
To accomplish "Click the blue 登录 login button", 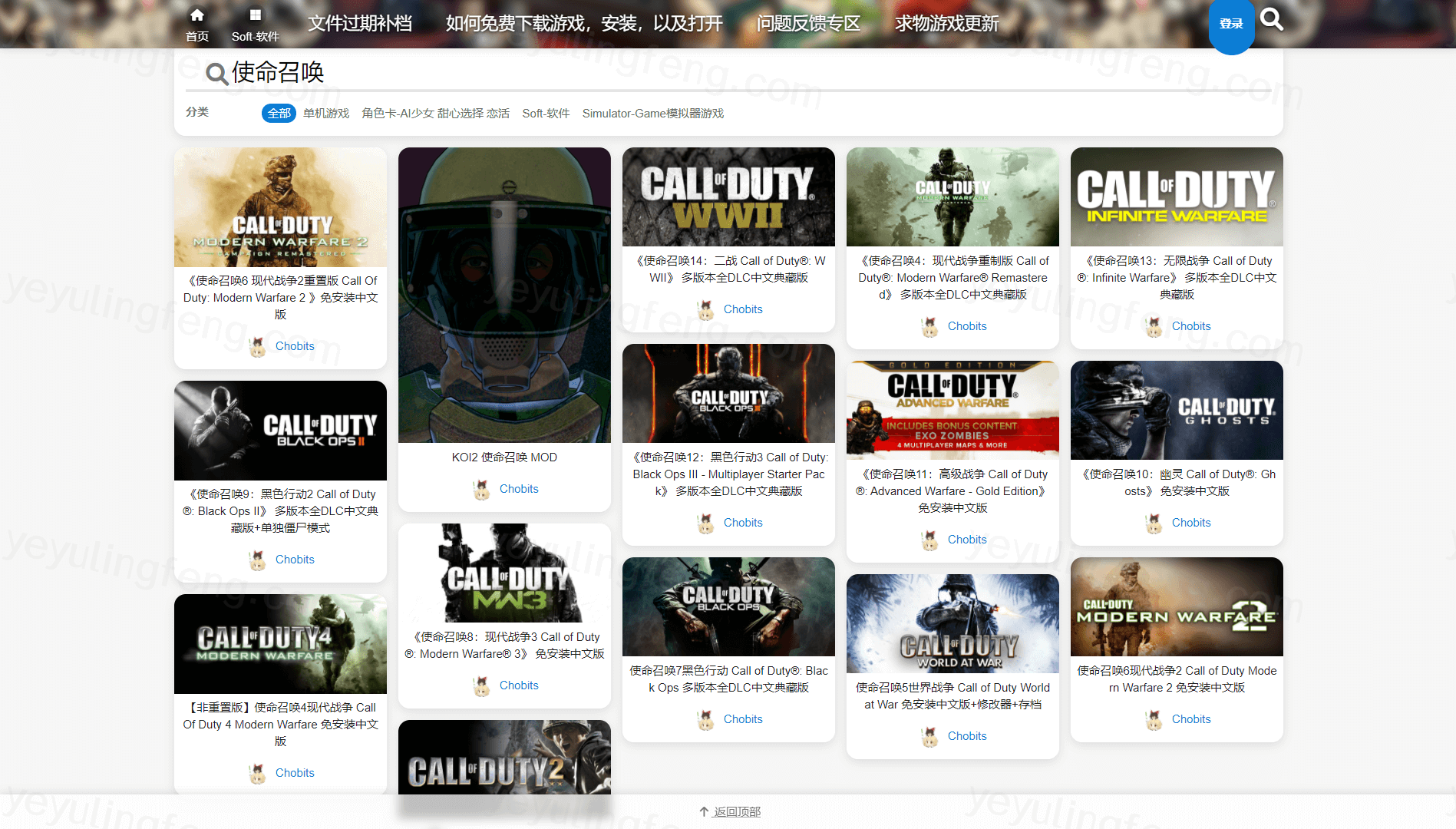I will [x=1232, y=25].
